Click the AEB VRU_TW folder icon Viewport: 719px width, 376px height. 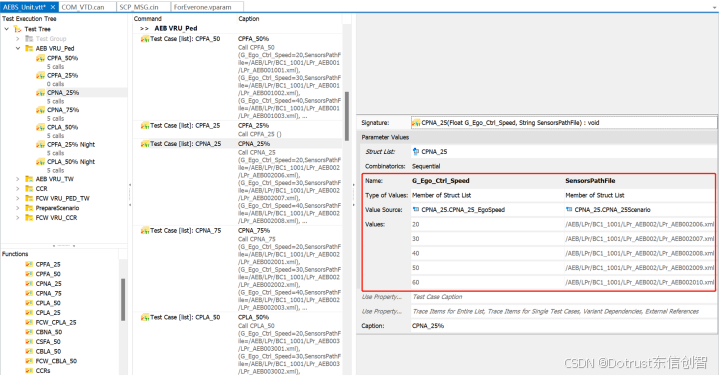(29, 179)
